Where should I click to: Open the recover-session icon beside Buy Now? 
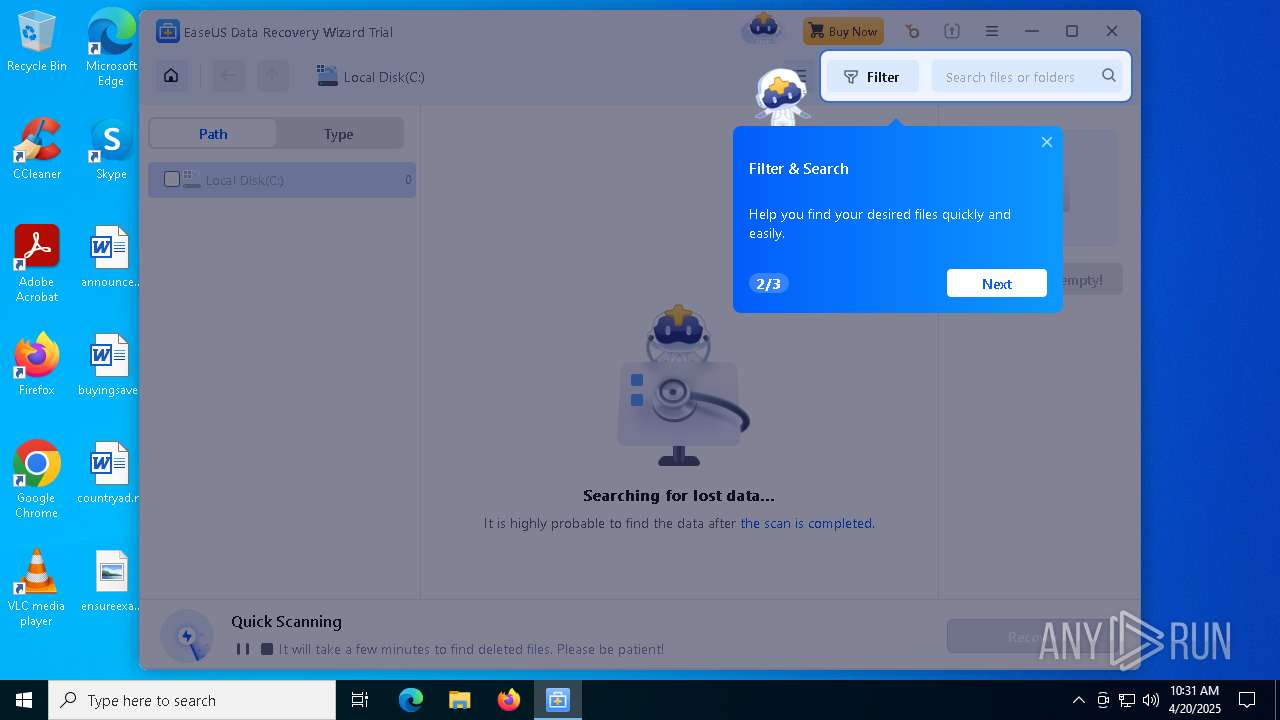(x=912, y=31)
